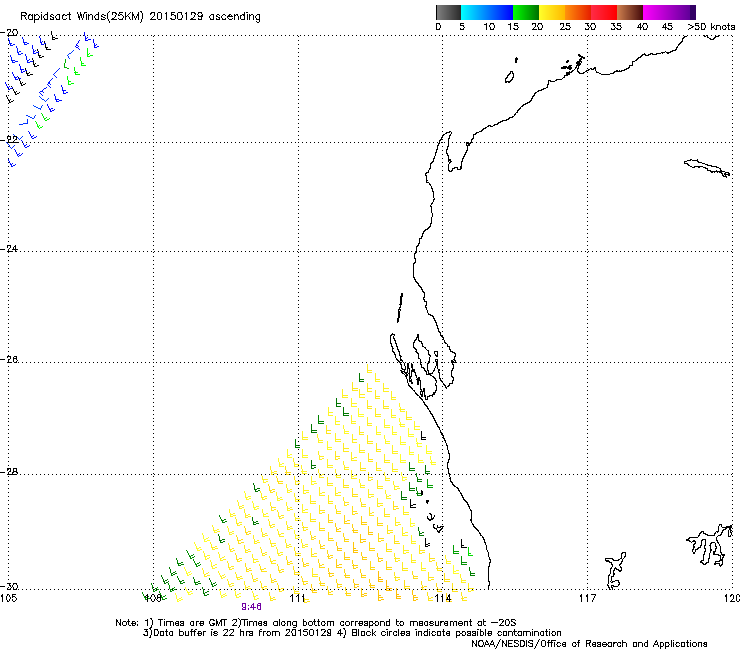Click the purple '9:46' swath time label
Viewport: 740px width, 650px height.
[251, 607]
